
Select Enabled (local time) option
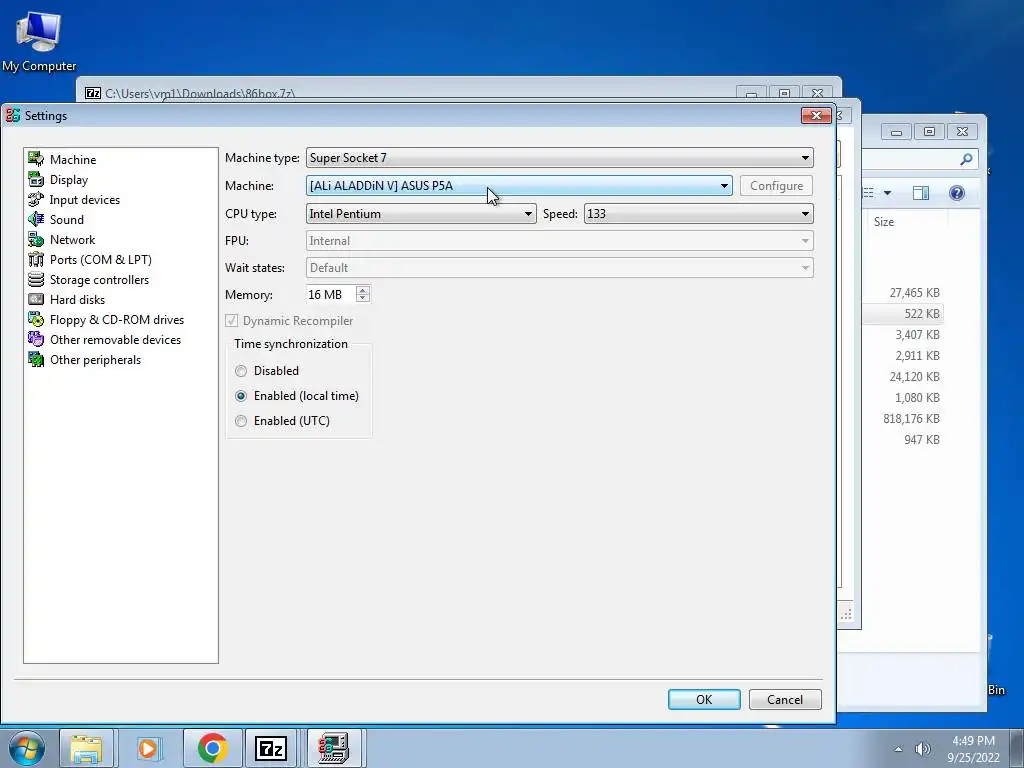[241, 396]
